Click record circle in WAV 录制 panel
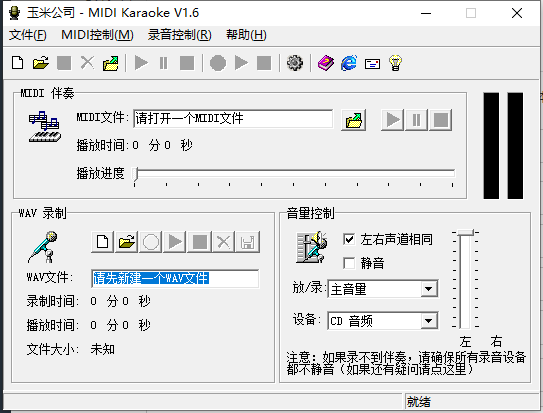Screen dimensions: 543x413 click(x=151, y=242)
